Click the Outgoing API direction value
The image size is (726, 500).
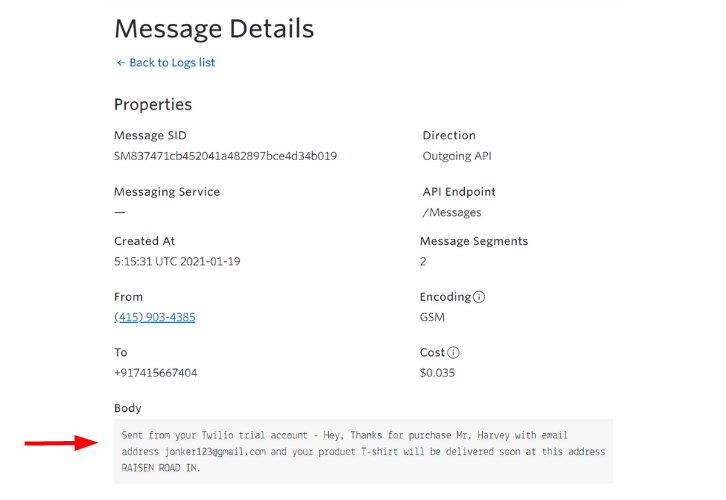tap(457, 156)
